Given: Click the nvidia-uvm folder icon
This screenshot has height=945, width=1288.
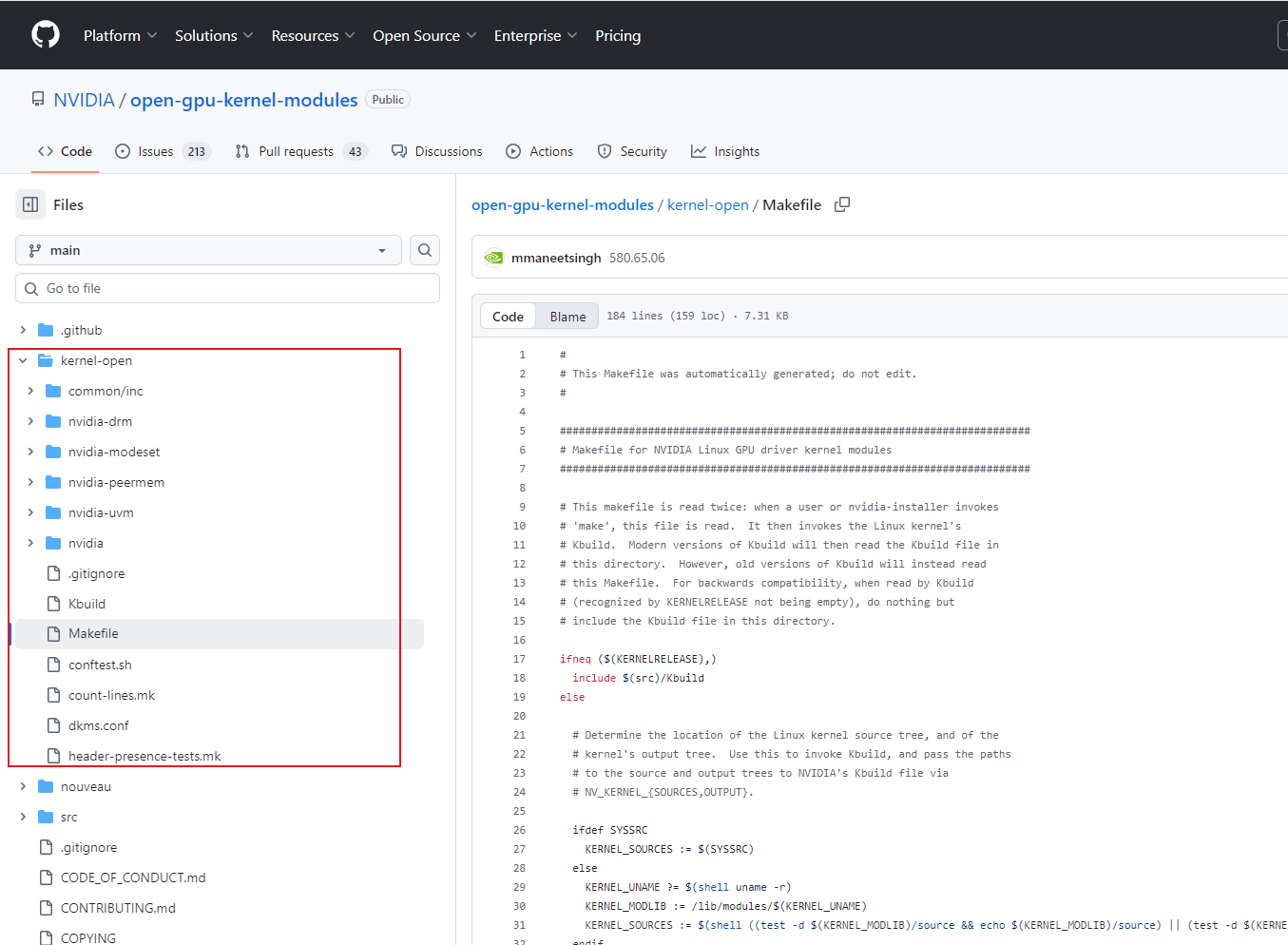Looking at the screenshot, I should 53,512.
